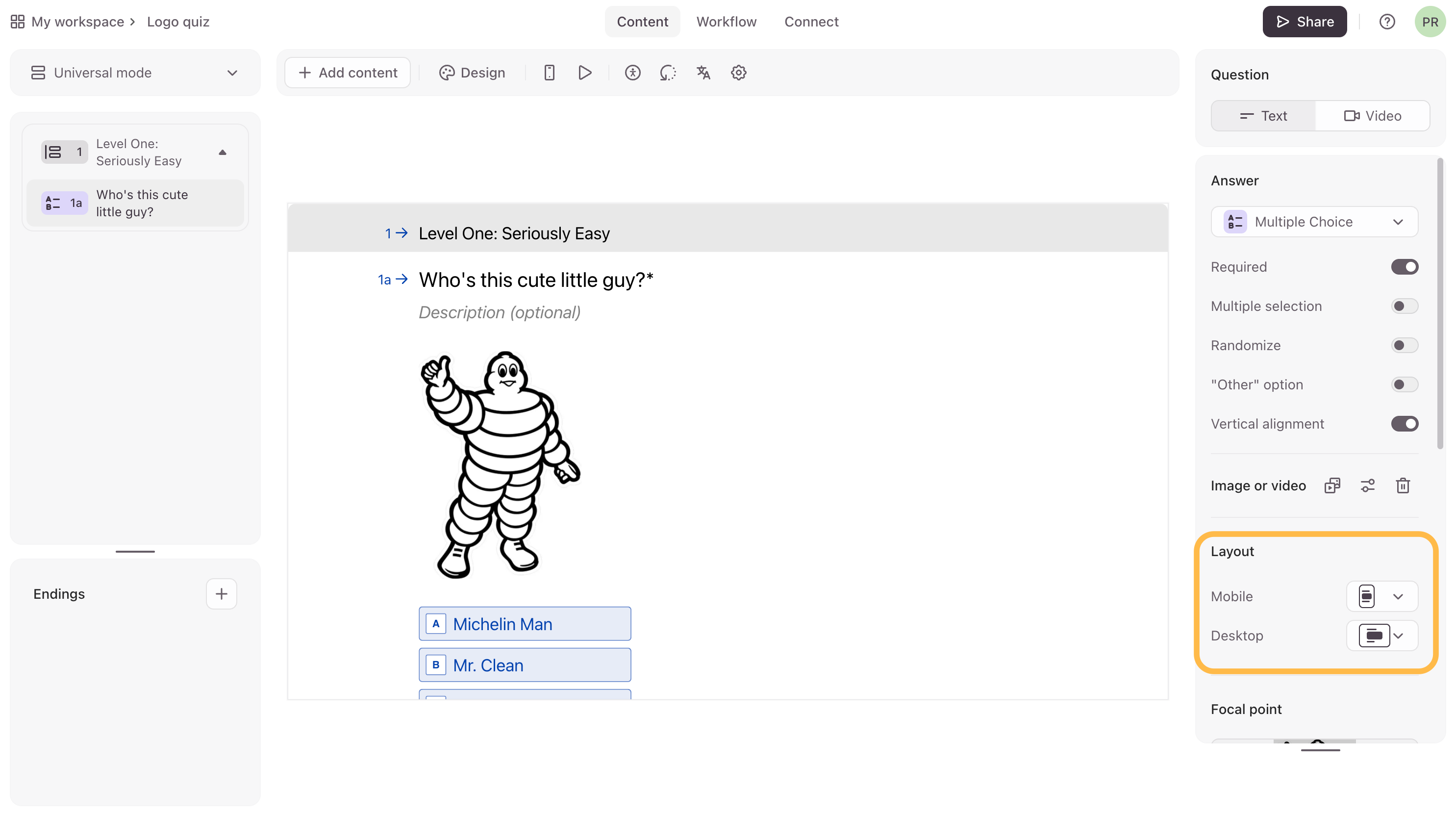Open the translation languages icon
This screenshot has width=1456, height=816.
point(703,73)
